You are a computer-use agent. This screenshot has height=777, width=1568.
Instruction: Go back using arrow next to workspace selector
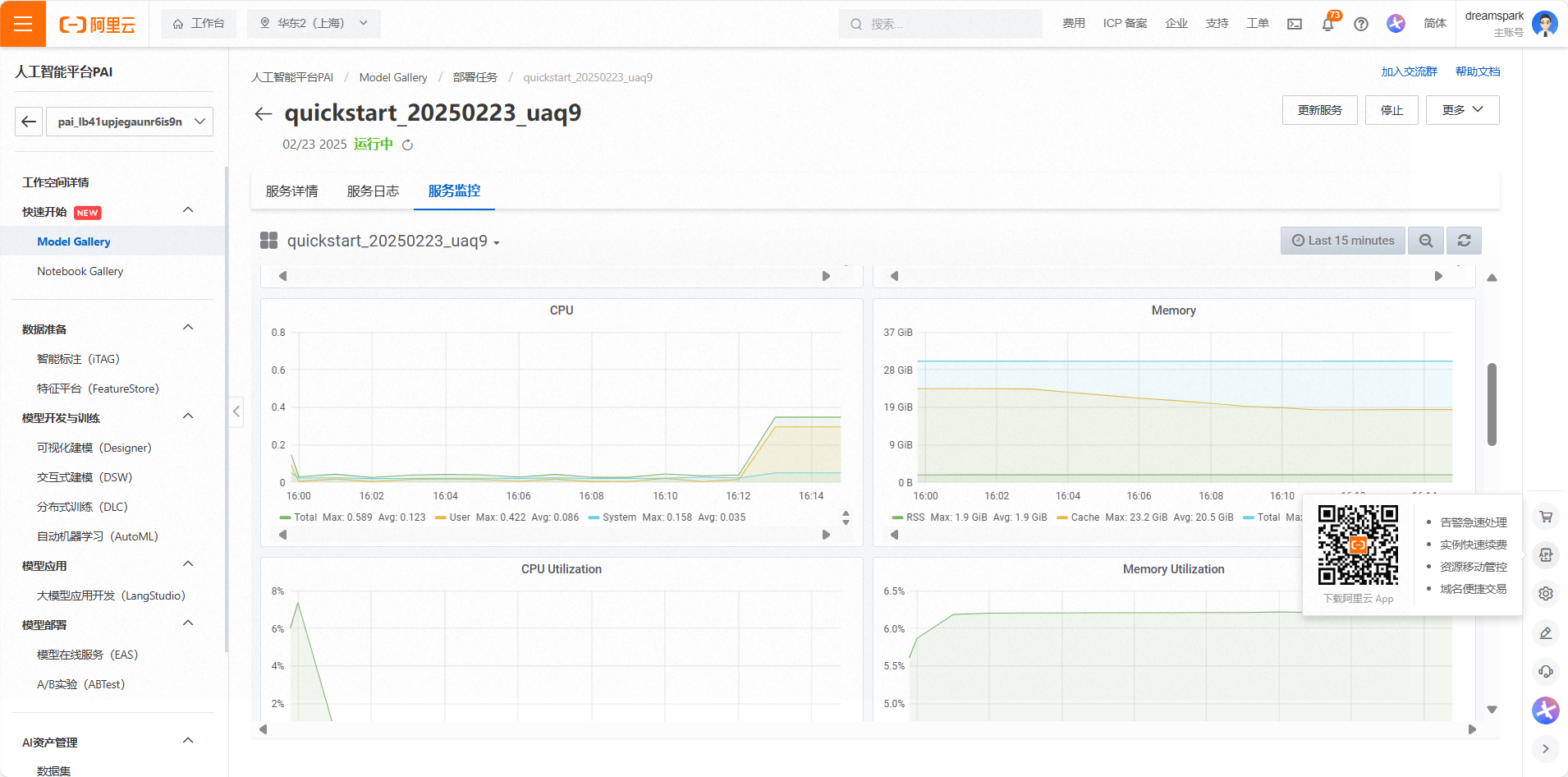[x=29, y=122]
